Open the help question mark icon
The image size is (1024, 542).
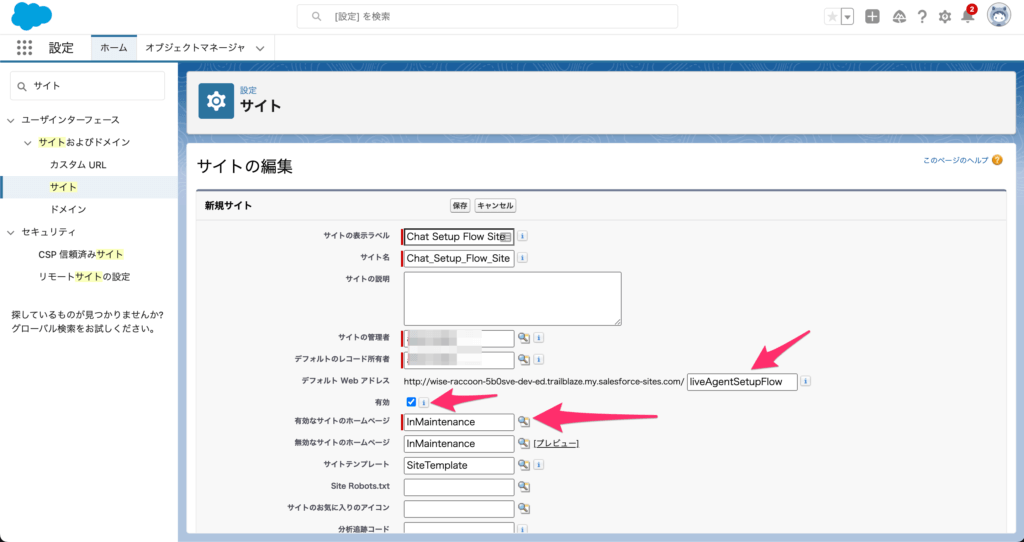pyautogui.click(x=922, y=17)
